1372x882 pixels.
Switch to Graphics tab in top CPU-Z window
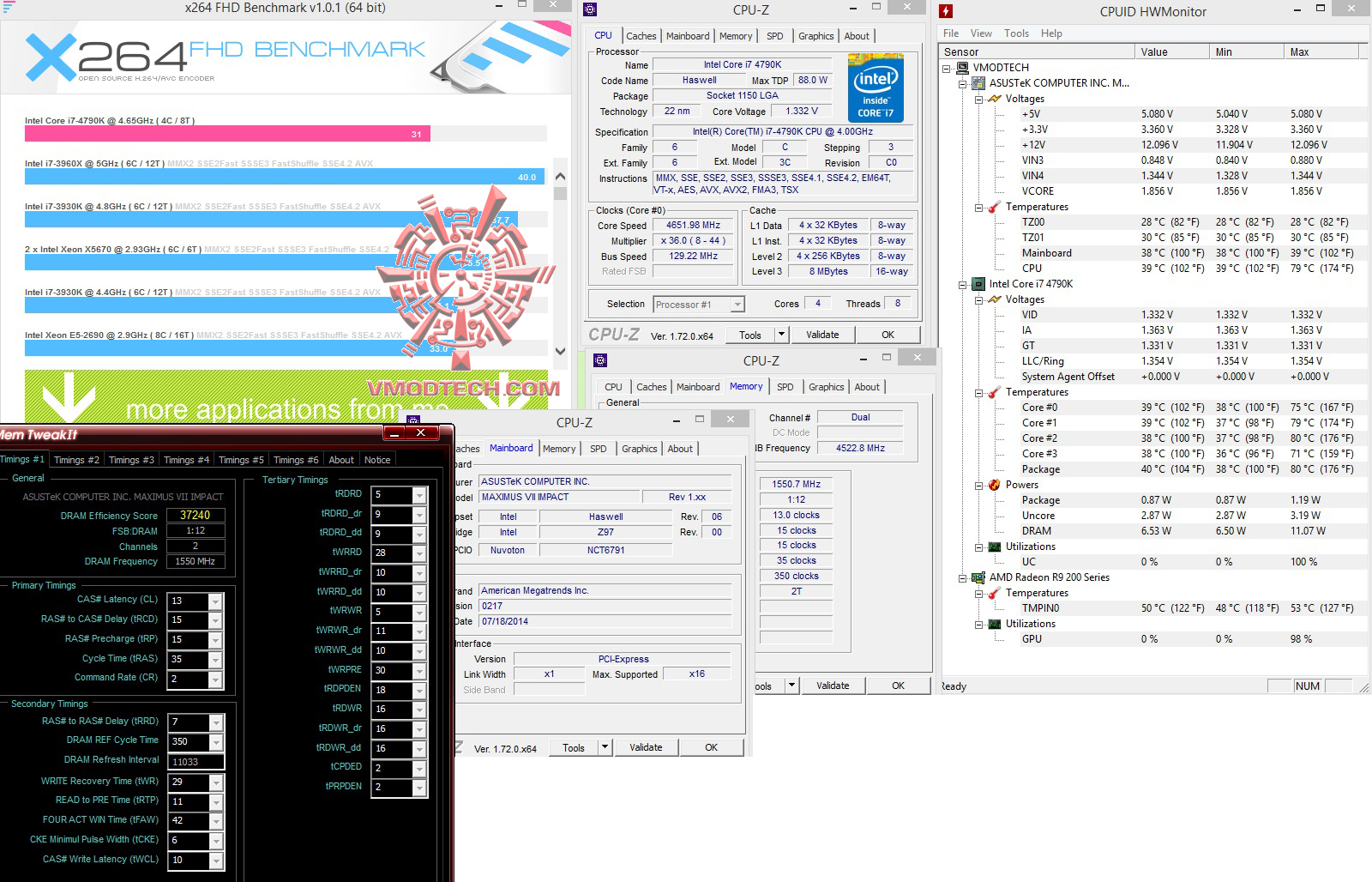(x=815, y=36)
